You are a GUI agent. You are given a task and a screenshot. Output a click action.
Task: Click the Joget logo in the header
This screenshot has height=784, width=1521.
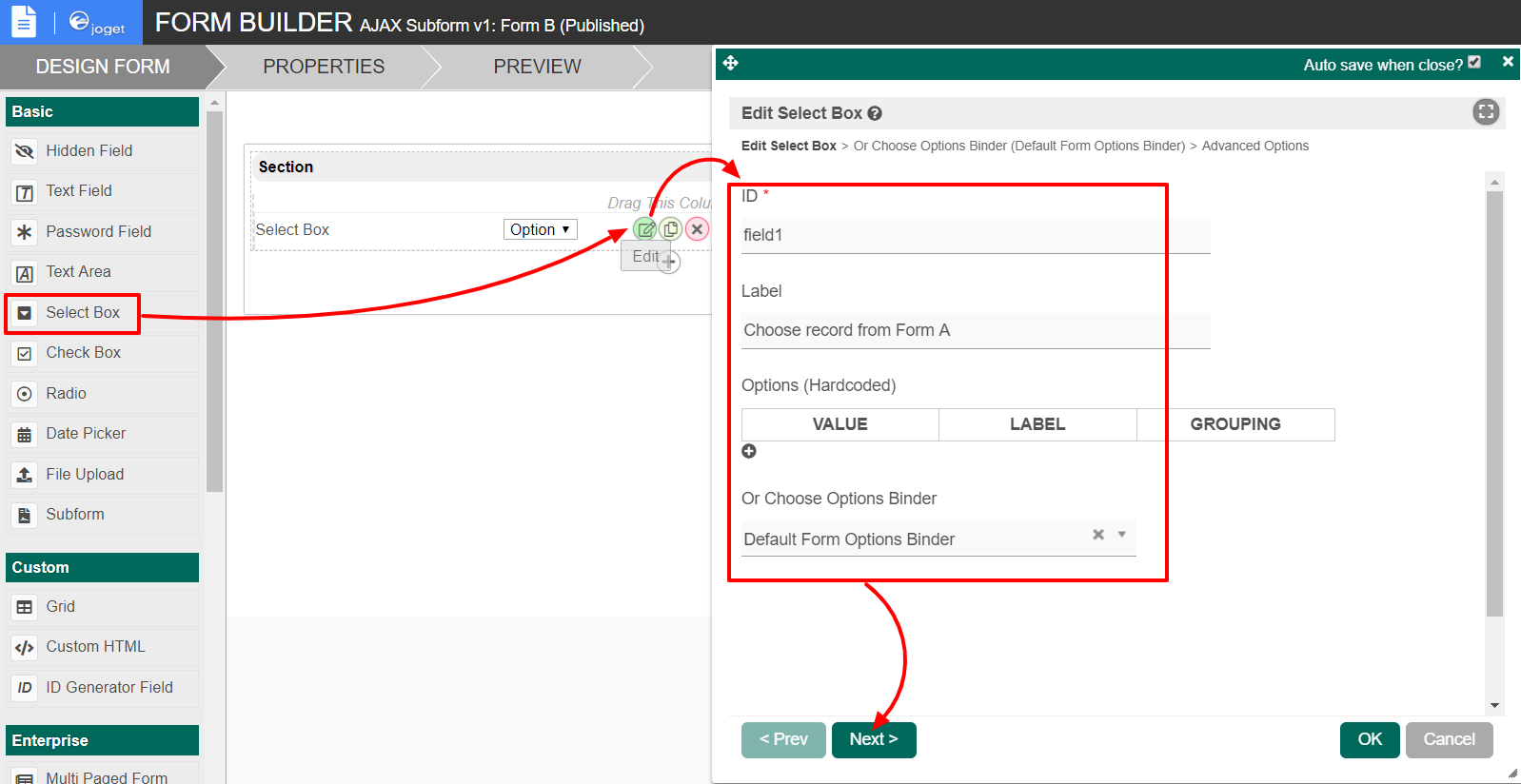(x=96, y=23)
